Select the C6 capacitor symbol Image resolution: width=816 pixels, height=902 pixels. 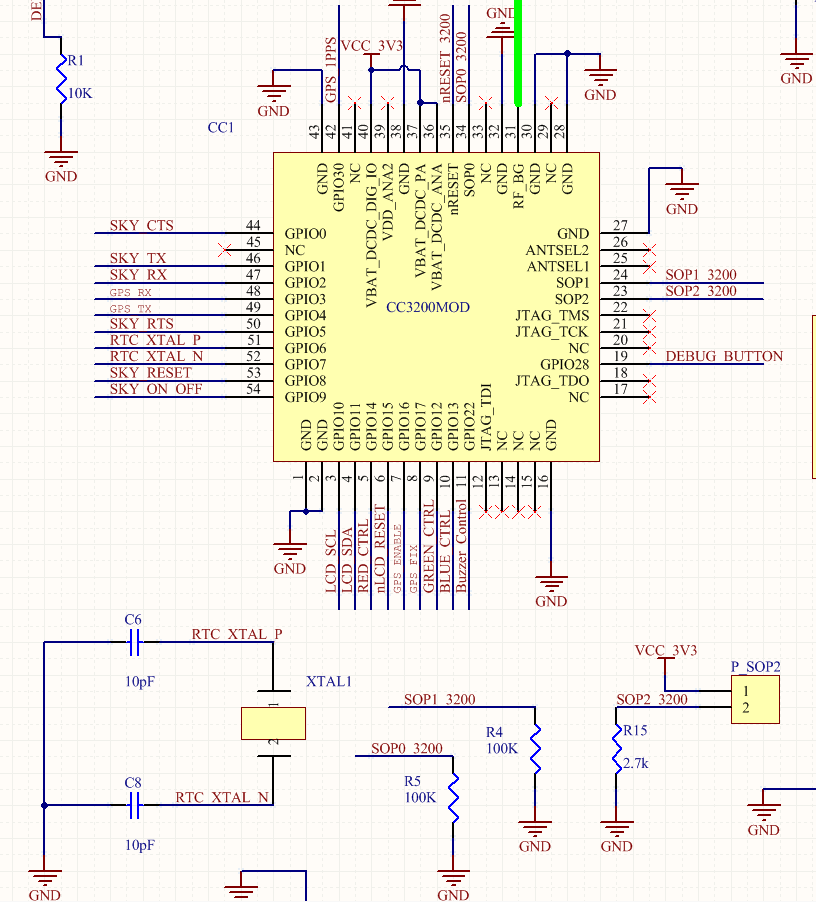[134, 642]
